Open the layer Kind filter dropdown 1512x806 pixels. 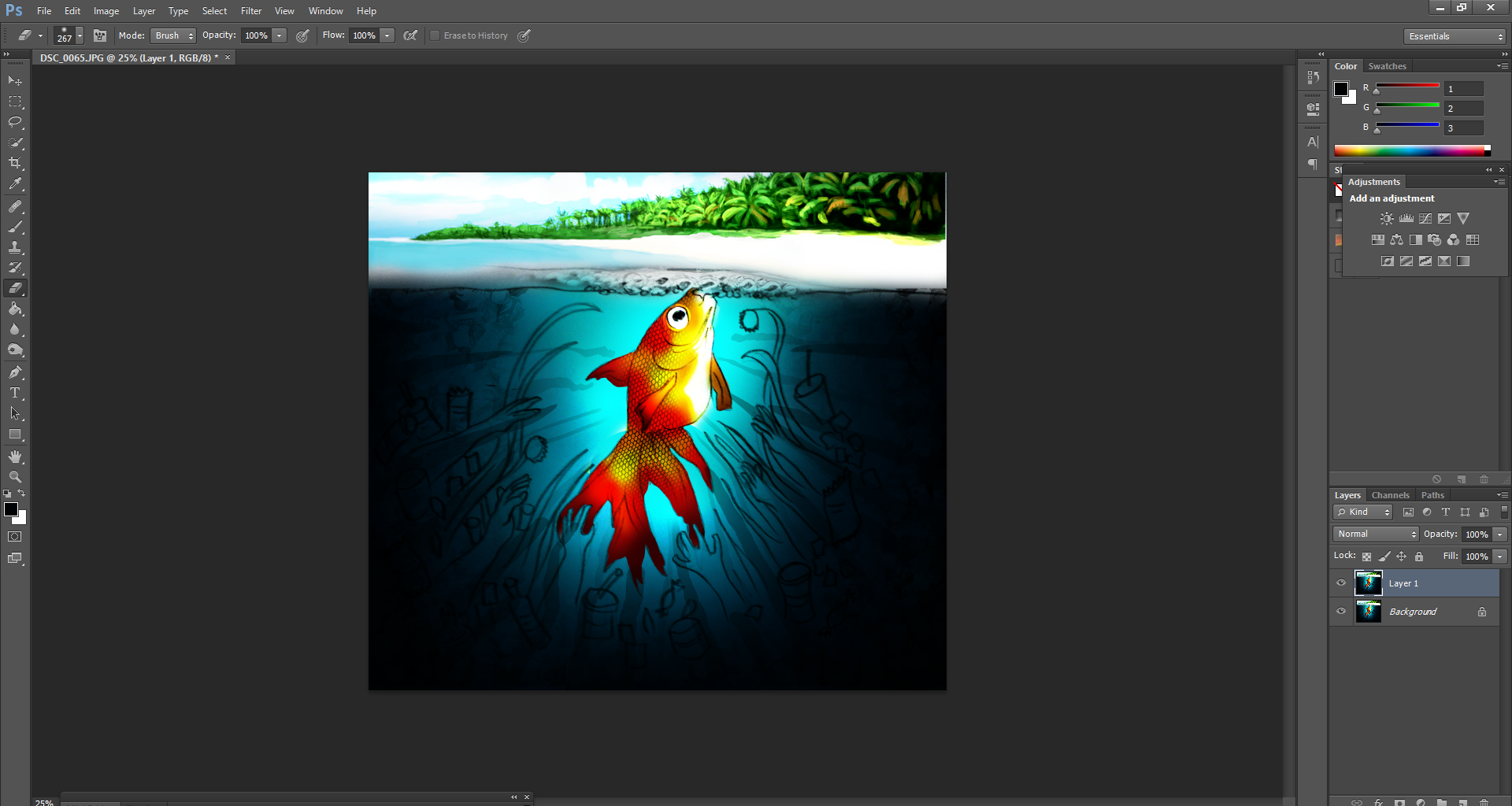(x=1363, y=512)
